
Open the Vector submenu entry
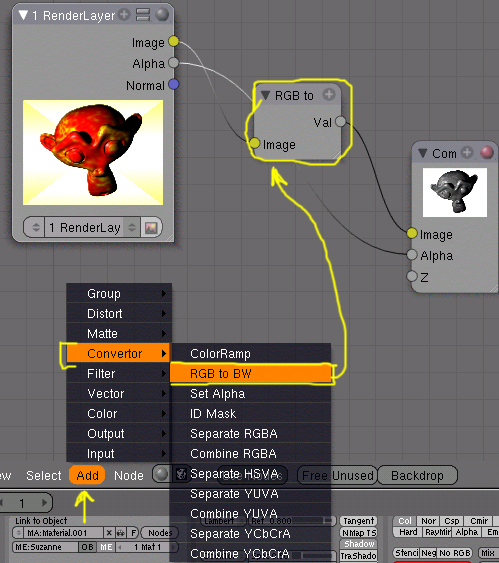pyautogui.click(x=119, y=394)
